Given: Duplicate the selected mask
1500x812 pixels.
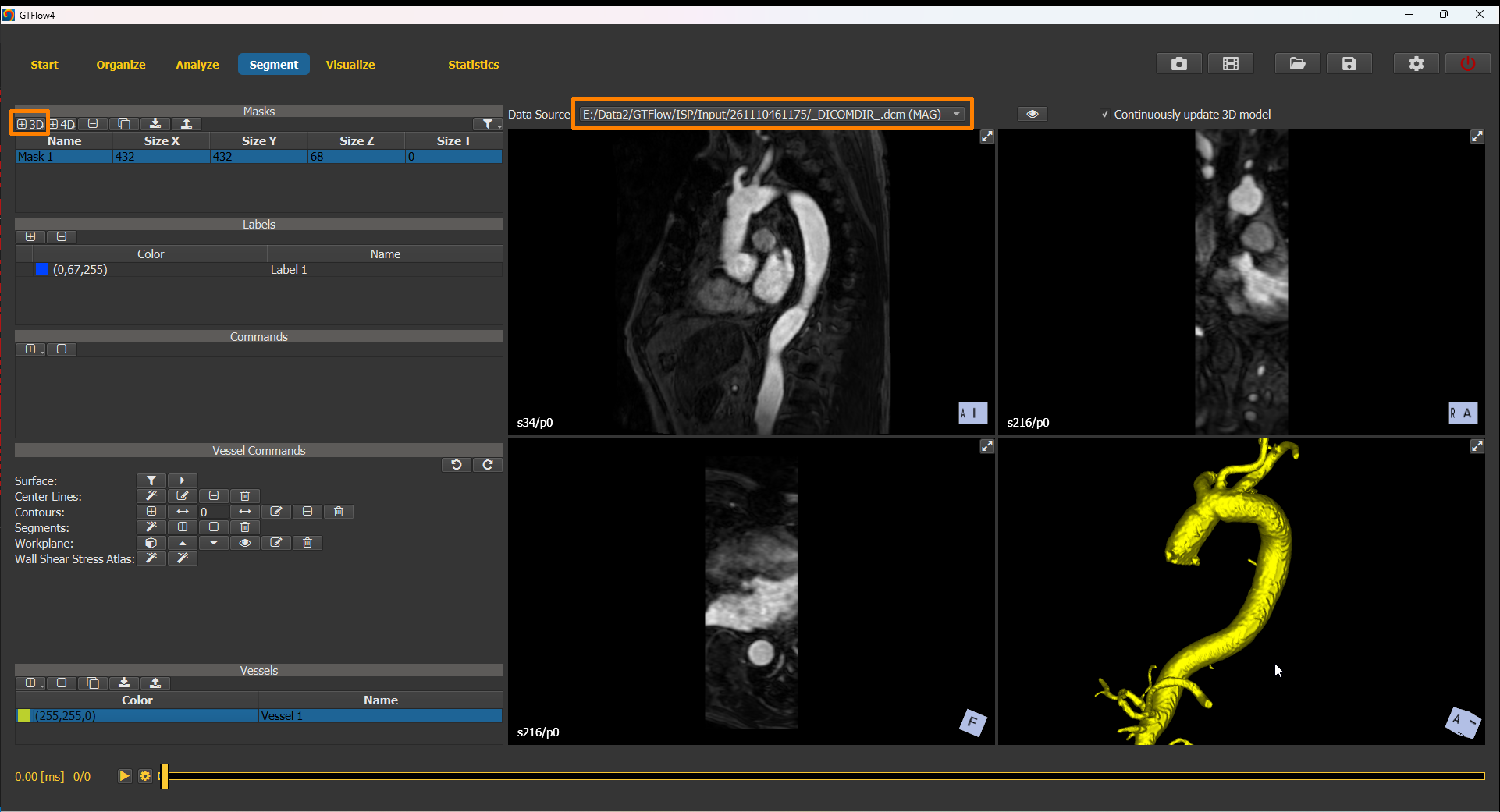Looking at the screenshot, I should [124, 124].
